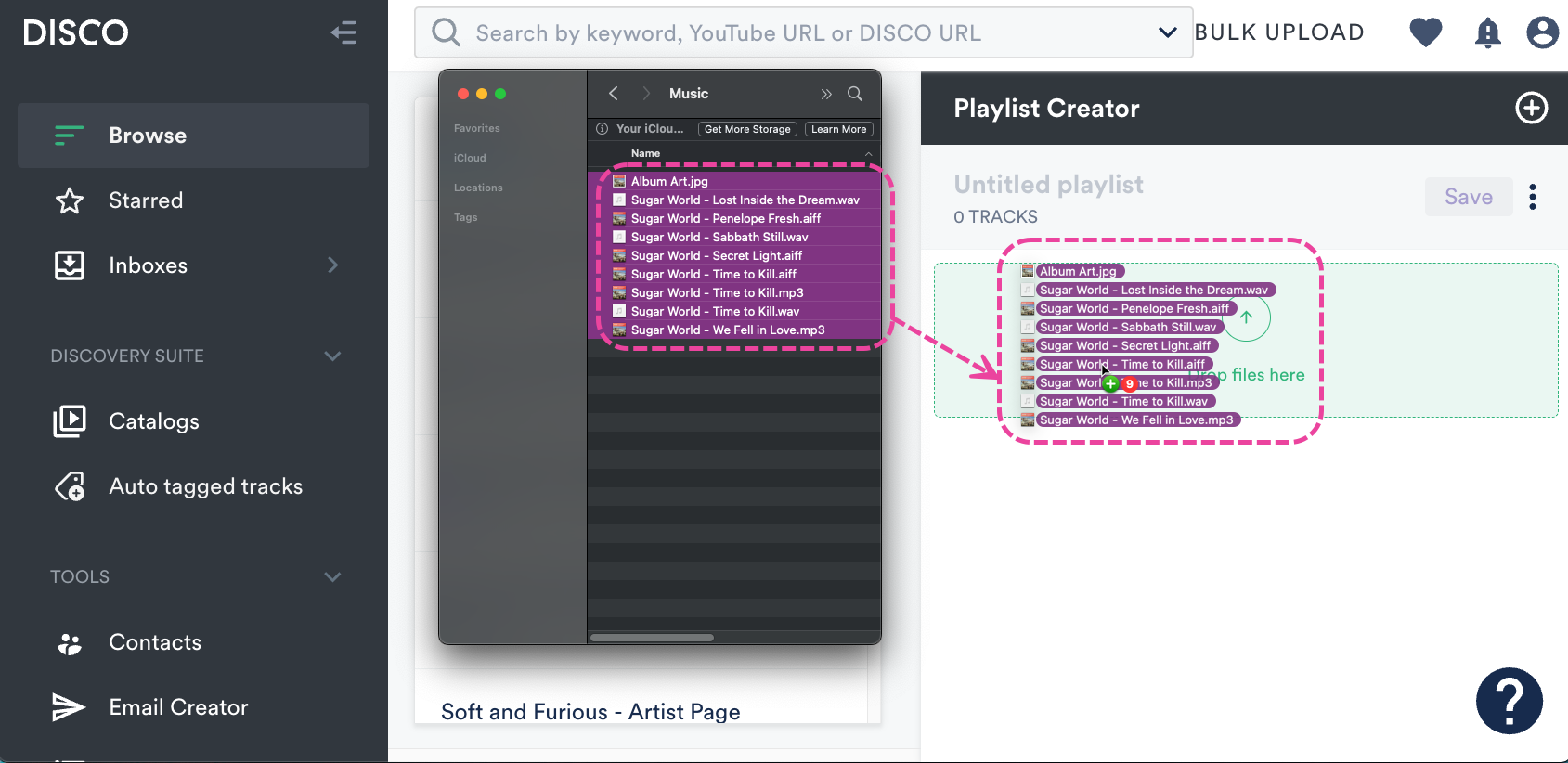Click Finder horizontal scrollbar
The width and height of the screenshot is (1568, 763).
click(652, 638)
